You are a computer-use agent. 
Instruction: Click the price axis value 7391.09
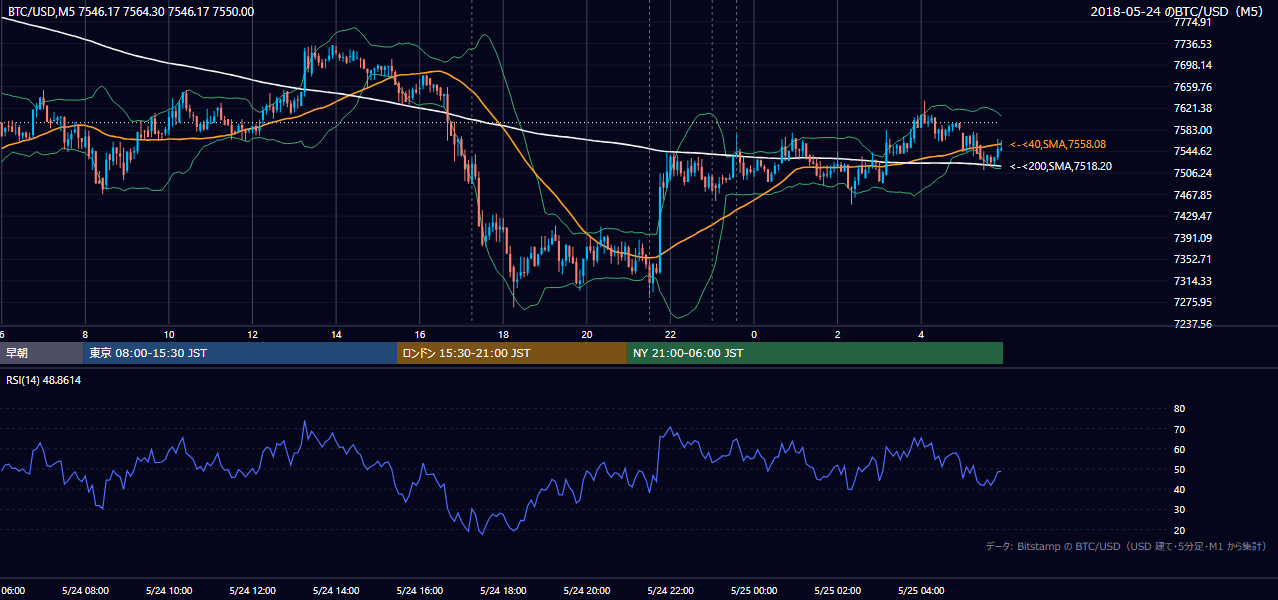pos(1192,238)
